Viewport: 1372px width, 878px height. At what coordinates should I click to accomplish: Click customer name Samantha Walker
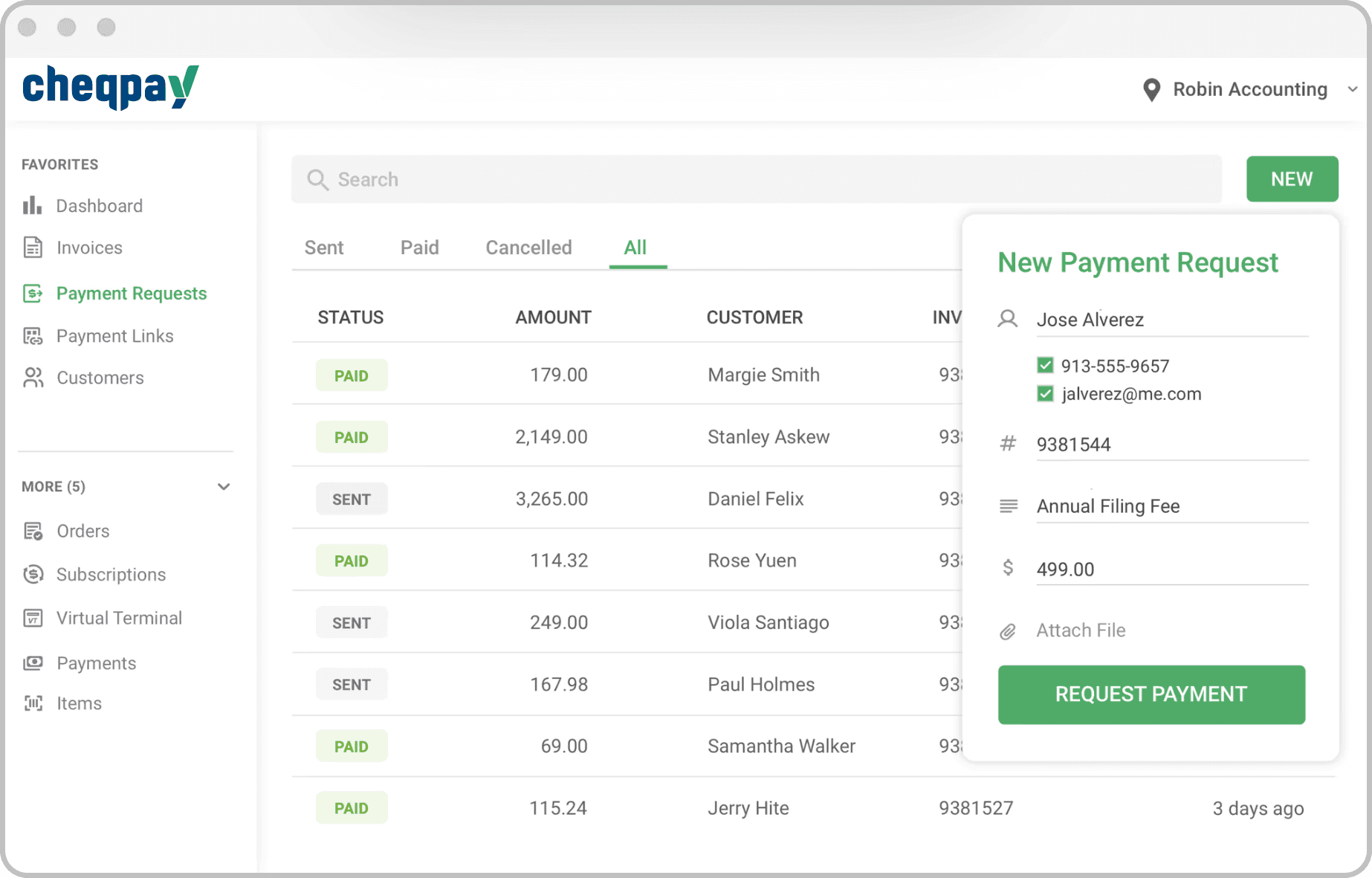point(781,746)
